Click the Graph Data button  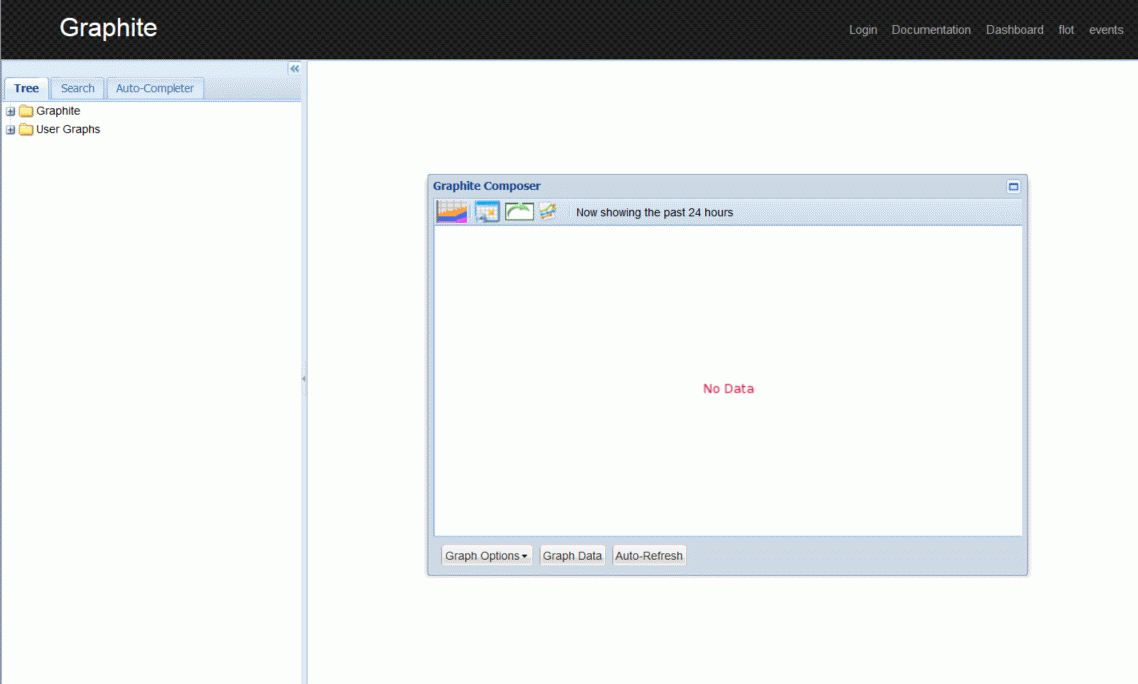click(572, 555)
